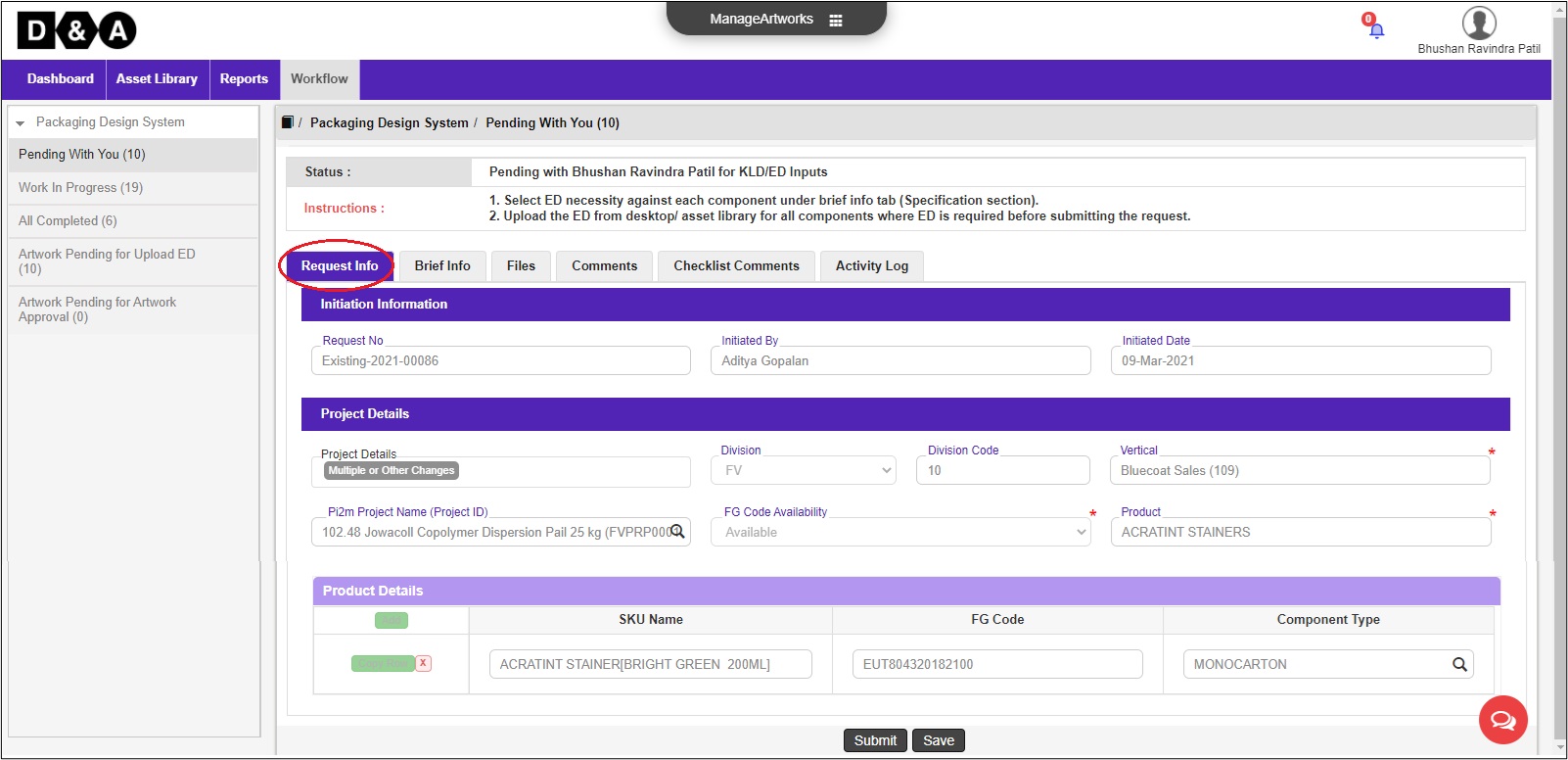The width and height of the screenshot is (1568, 760).
Task: Click the Save button
Action: [x=938, y=740]
